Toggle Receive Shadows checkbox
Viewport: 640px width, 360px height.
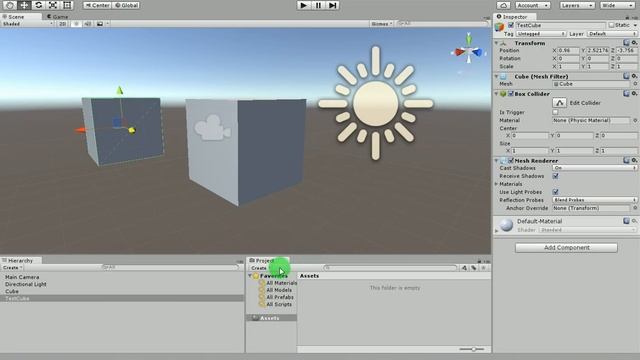coord(555,176)
